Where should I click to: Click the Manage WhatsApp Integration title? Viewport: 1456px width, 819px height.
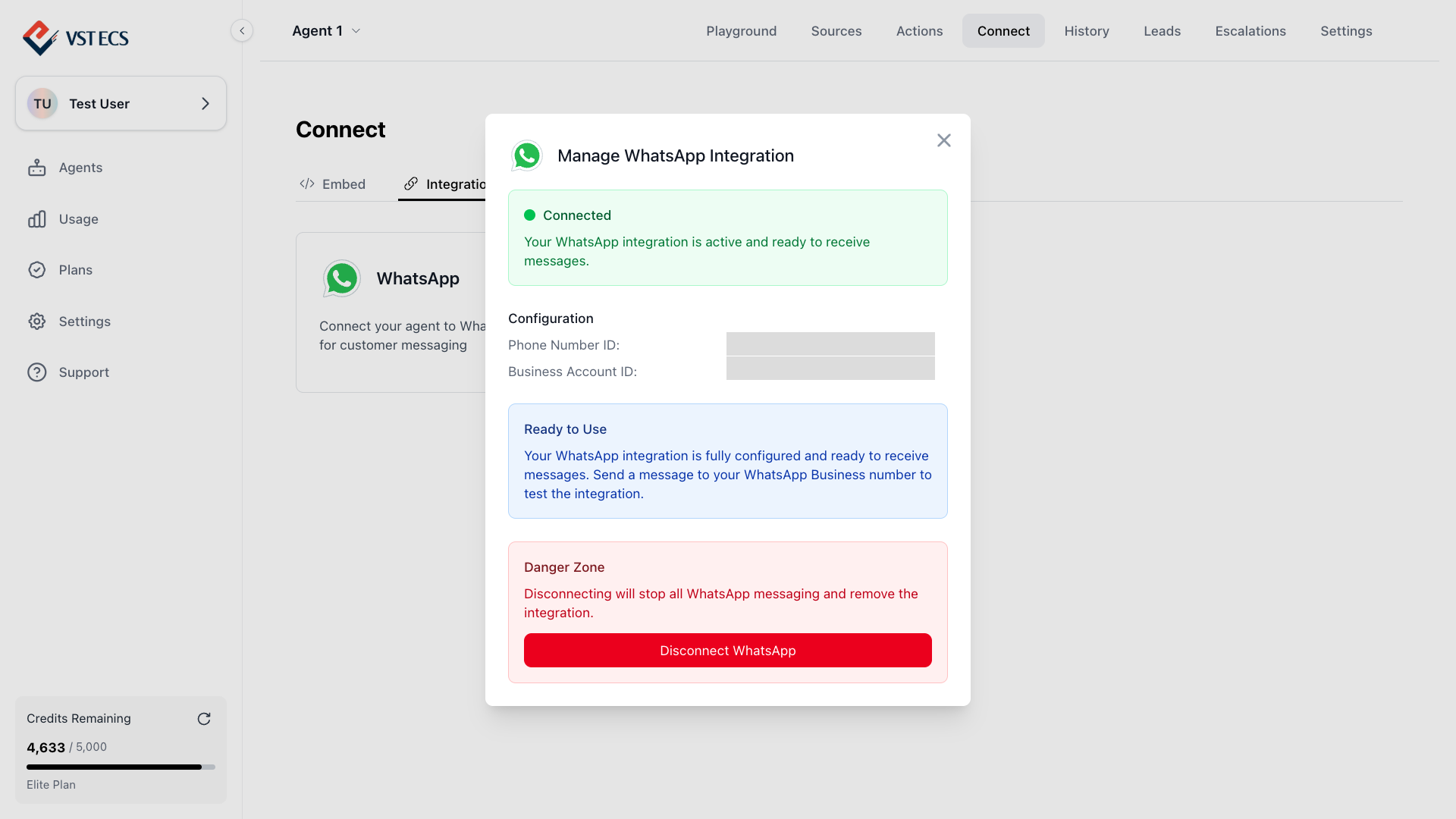(676, 156)
